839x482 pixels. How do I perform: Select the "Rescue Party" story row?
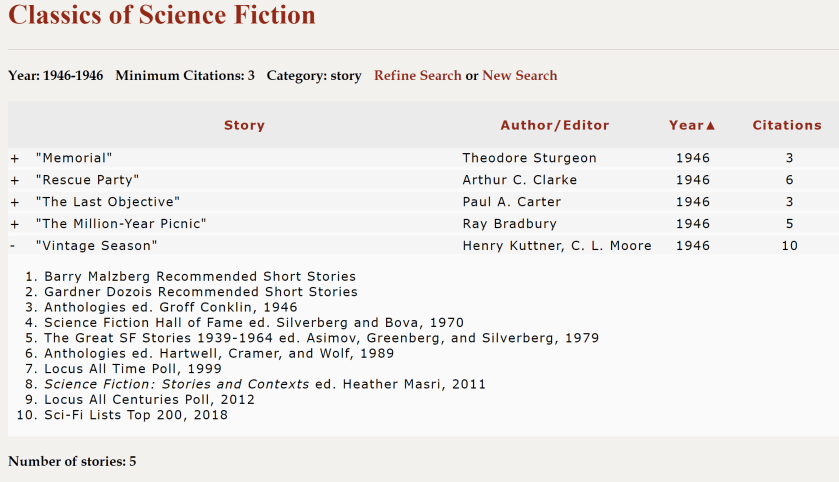coord(87,180)
